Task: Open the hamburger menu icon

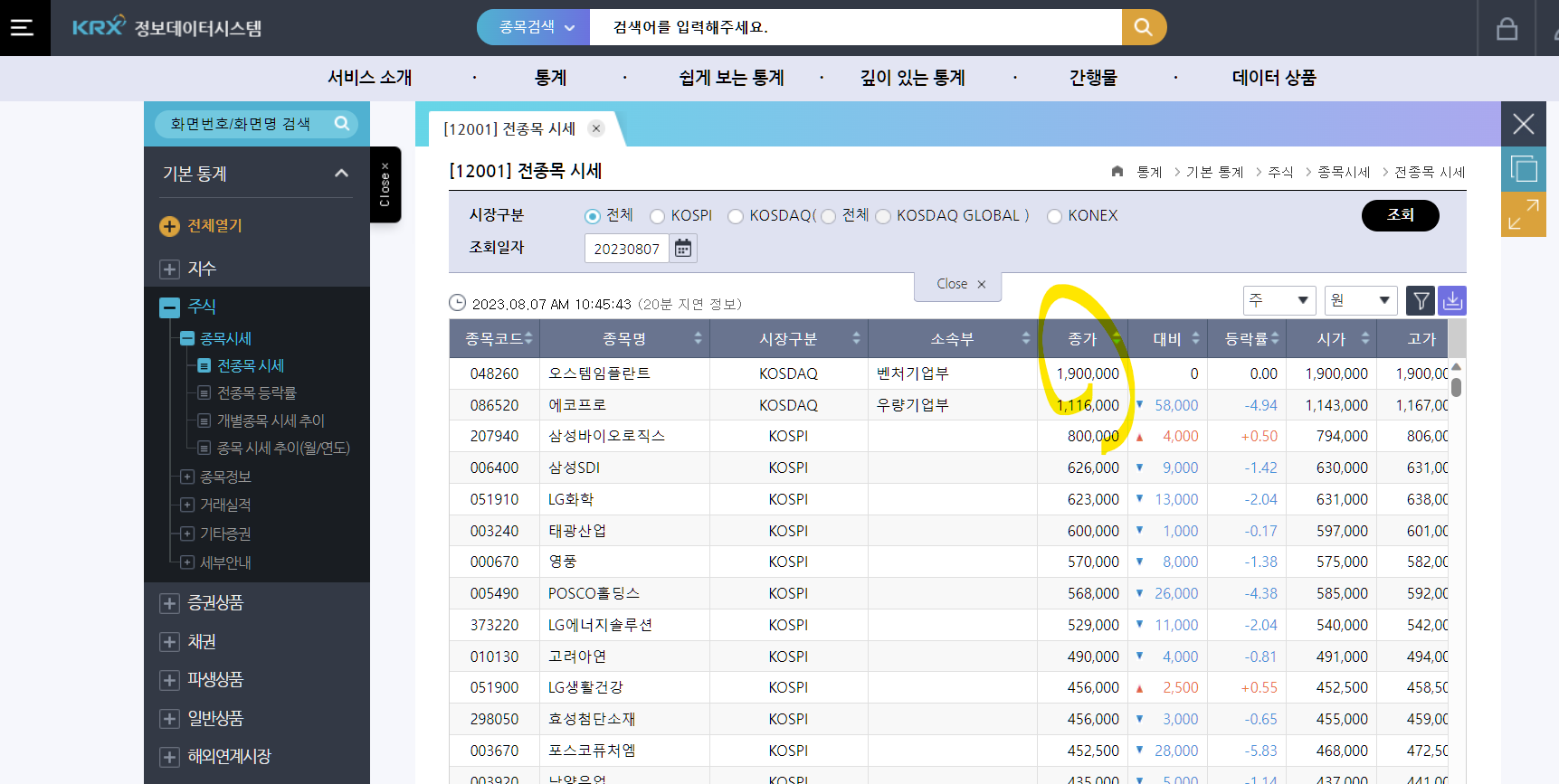Action: [23, 27]
